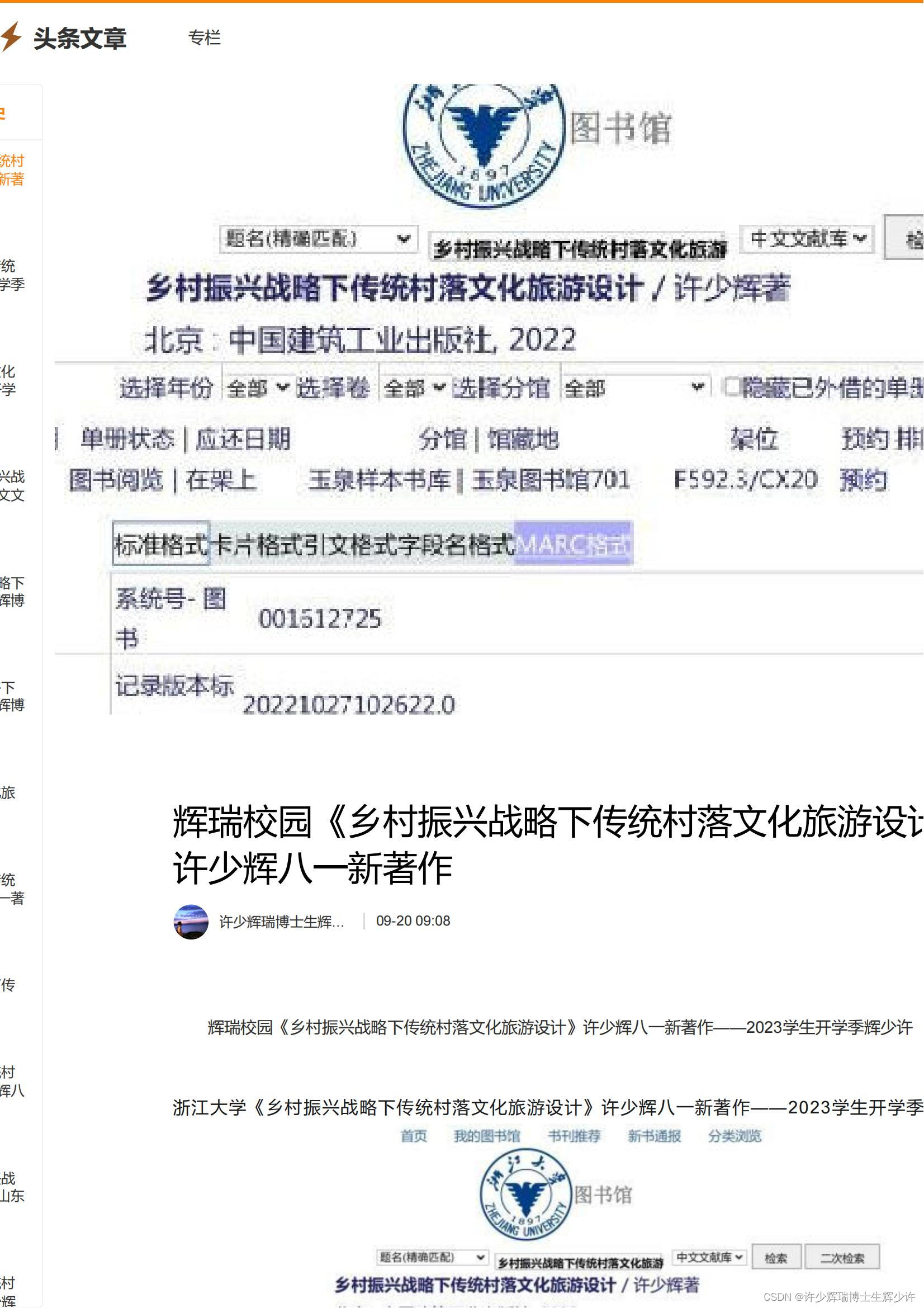Click the publisher line 北京 : 中国建筑工业出版社, 2022
Viewport: 924px width, 1308px height.
(361, 340)
